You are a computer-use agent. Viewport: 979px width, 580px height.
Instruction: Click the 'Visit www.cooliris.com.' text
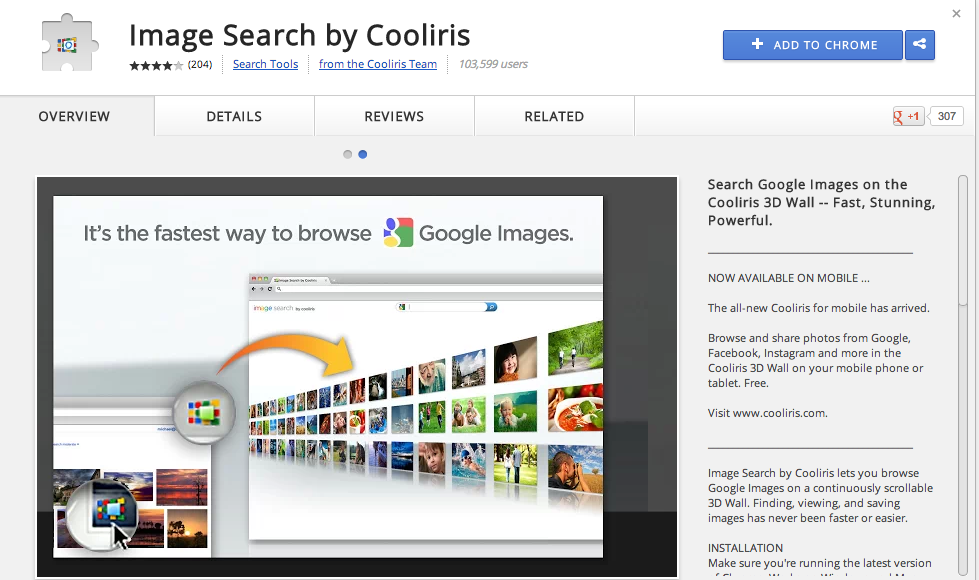point(767,413)
